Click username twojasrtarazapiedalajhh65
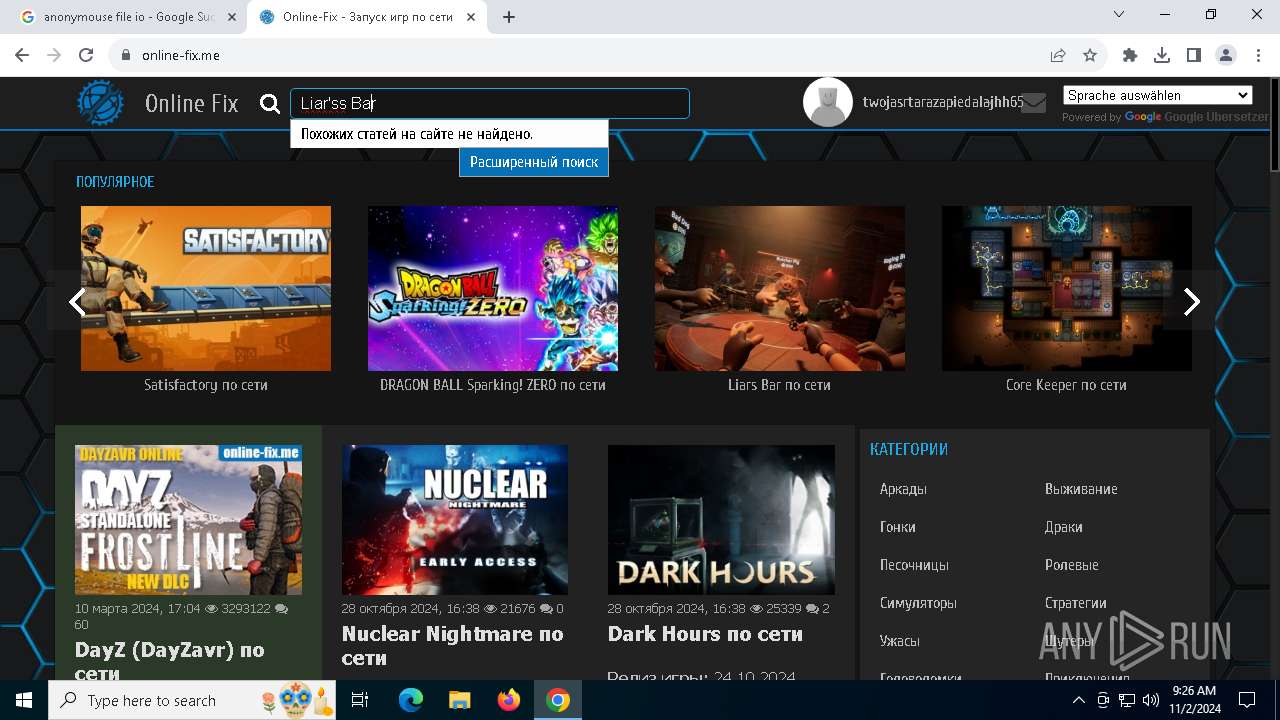Viewport: 1280px width, 720px height. pyautogui.click(x=943, y=102)
